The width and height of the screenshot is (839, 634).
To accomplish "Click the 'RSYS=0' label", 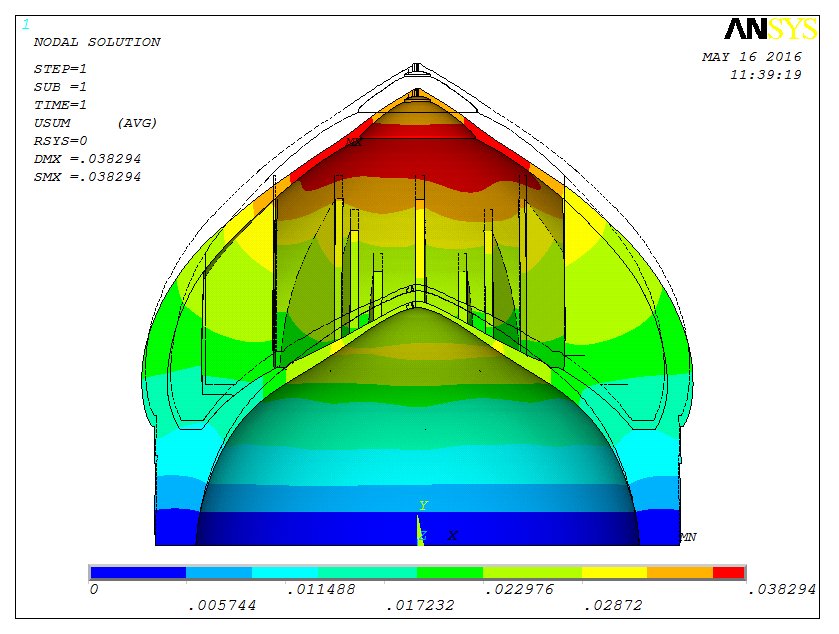I will tap(60, 141).
